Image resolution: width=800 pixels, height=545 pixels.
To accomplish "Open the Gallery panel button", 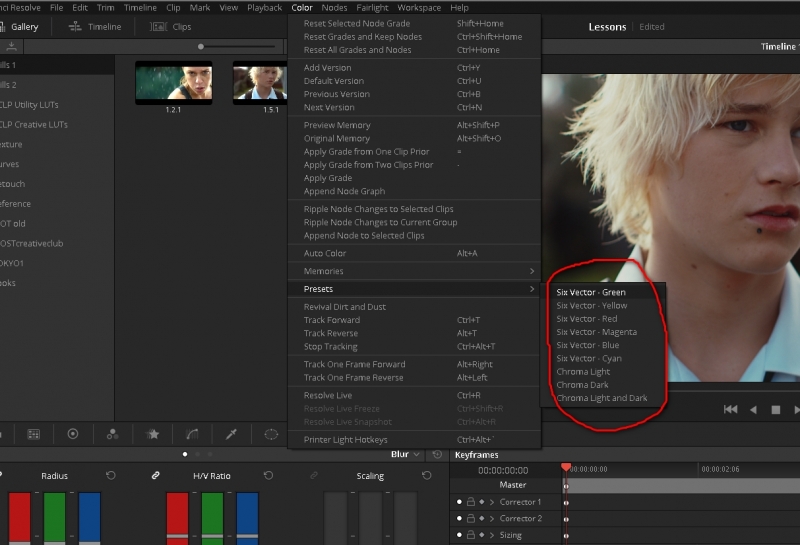I will coord(24,27).
